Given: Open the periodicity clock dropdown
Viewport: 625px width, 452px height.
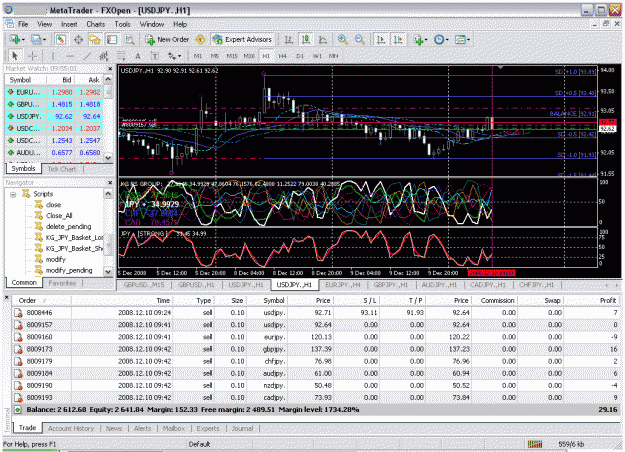Looking at the screenshot, I should 441,39.
